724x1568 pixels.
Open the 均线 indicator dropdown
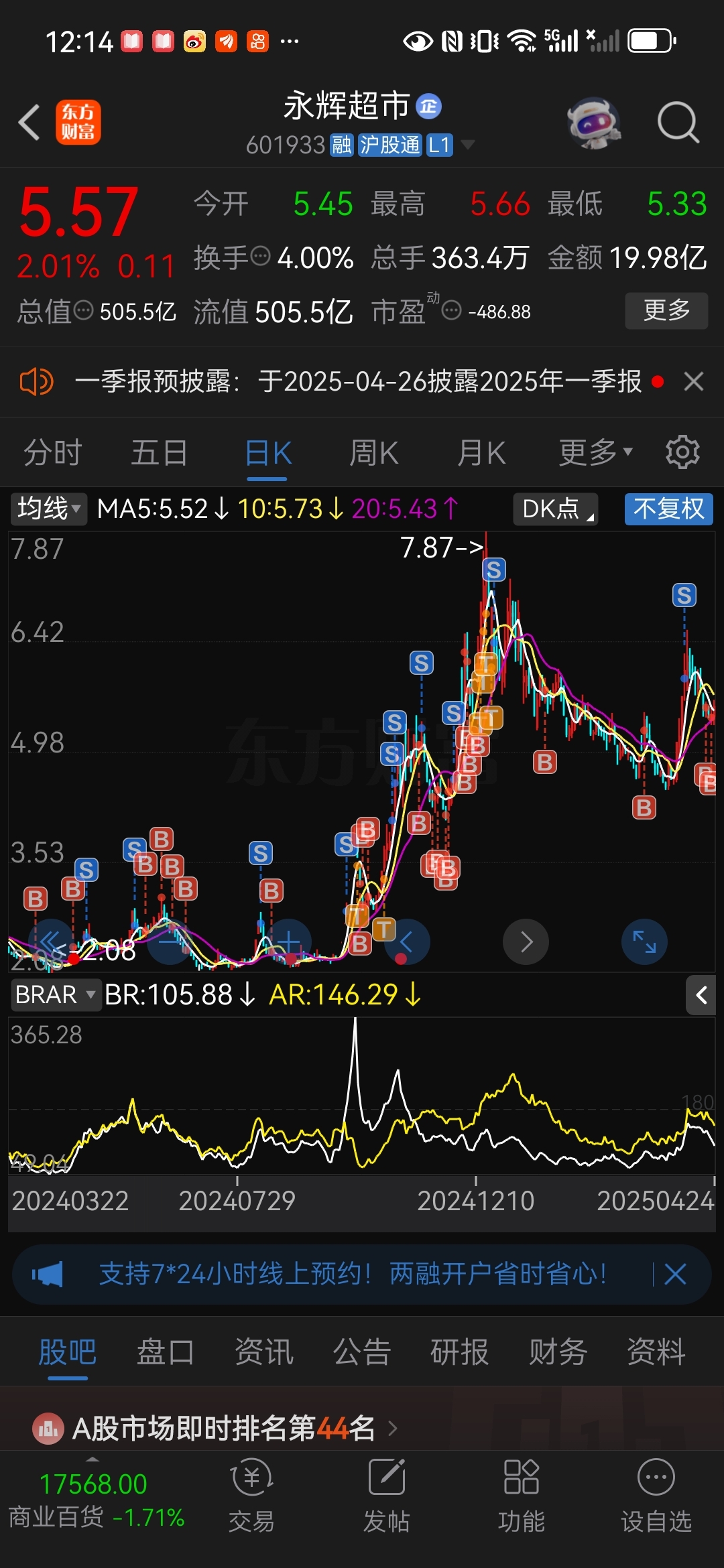pos(48,509)
